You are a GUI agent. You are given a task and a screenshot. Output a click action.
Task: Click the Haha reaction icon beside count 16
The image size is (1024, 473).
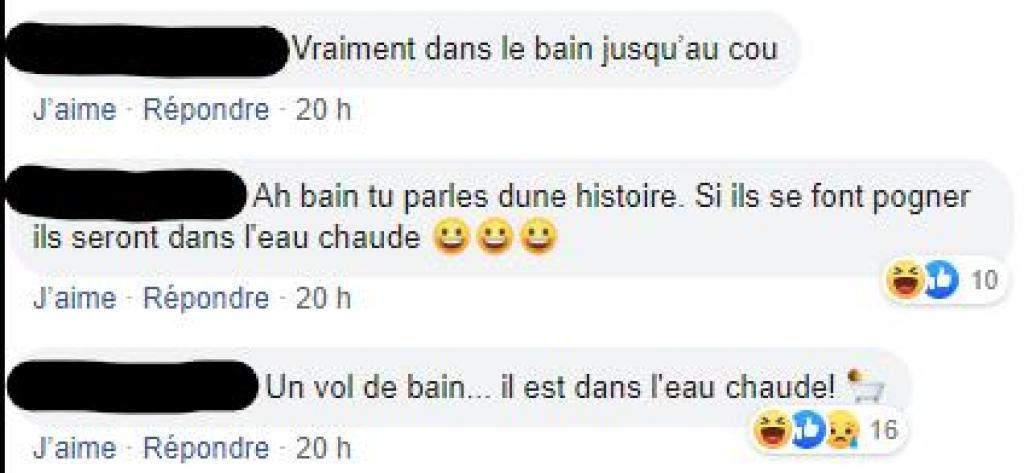(772, 431)
